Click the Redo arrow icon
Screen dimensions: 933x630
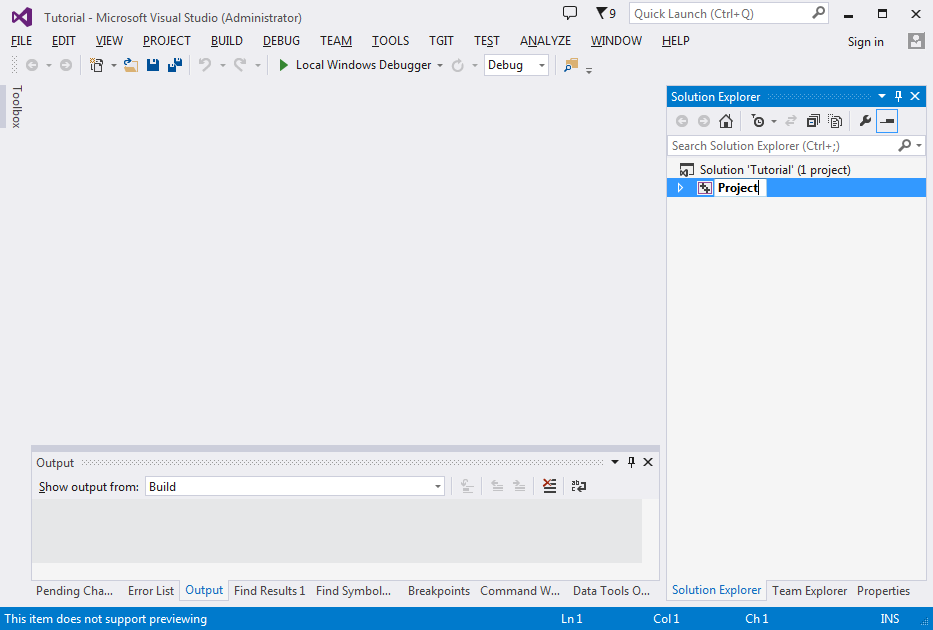click(x=240, y=65)
